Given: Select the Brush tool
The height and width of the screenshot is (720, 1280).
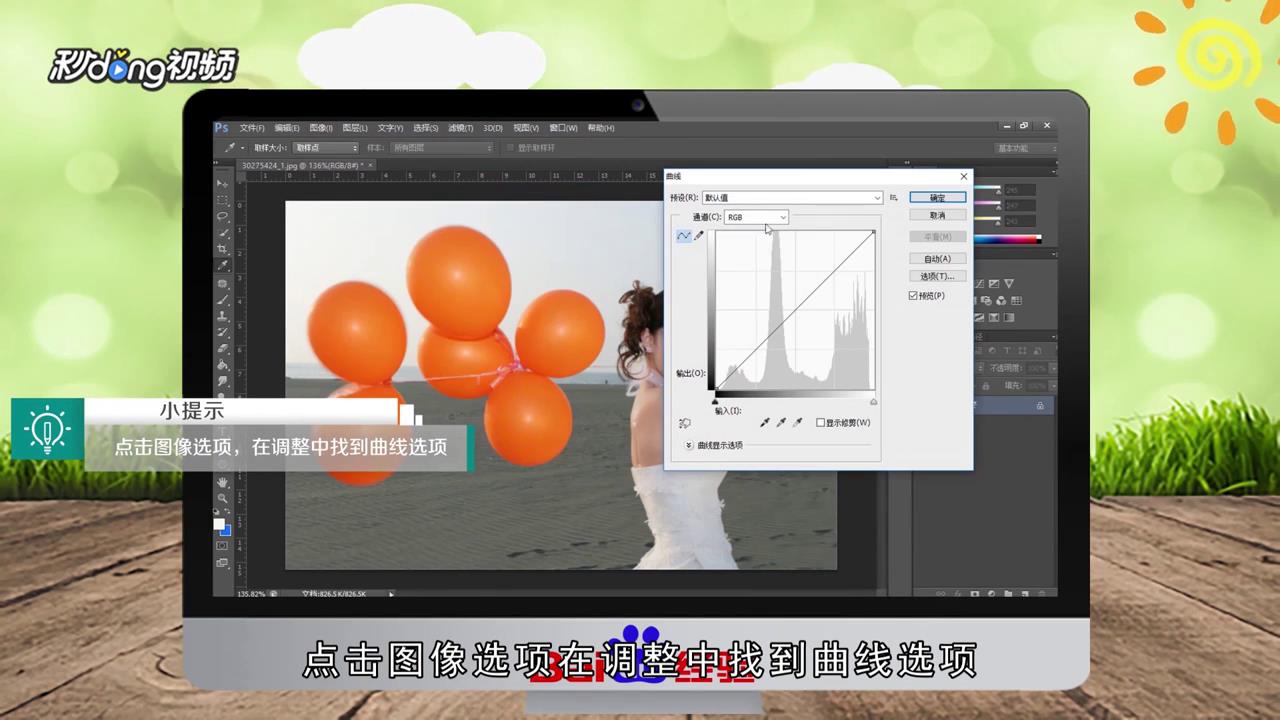Looking at the screenshot, I should pyautogui.click(x=223, y=300).
